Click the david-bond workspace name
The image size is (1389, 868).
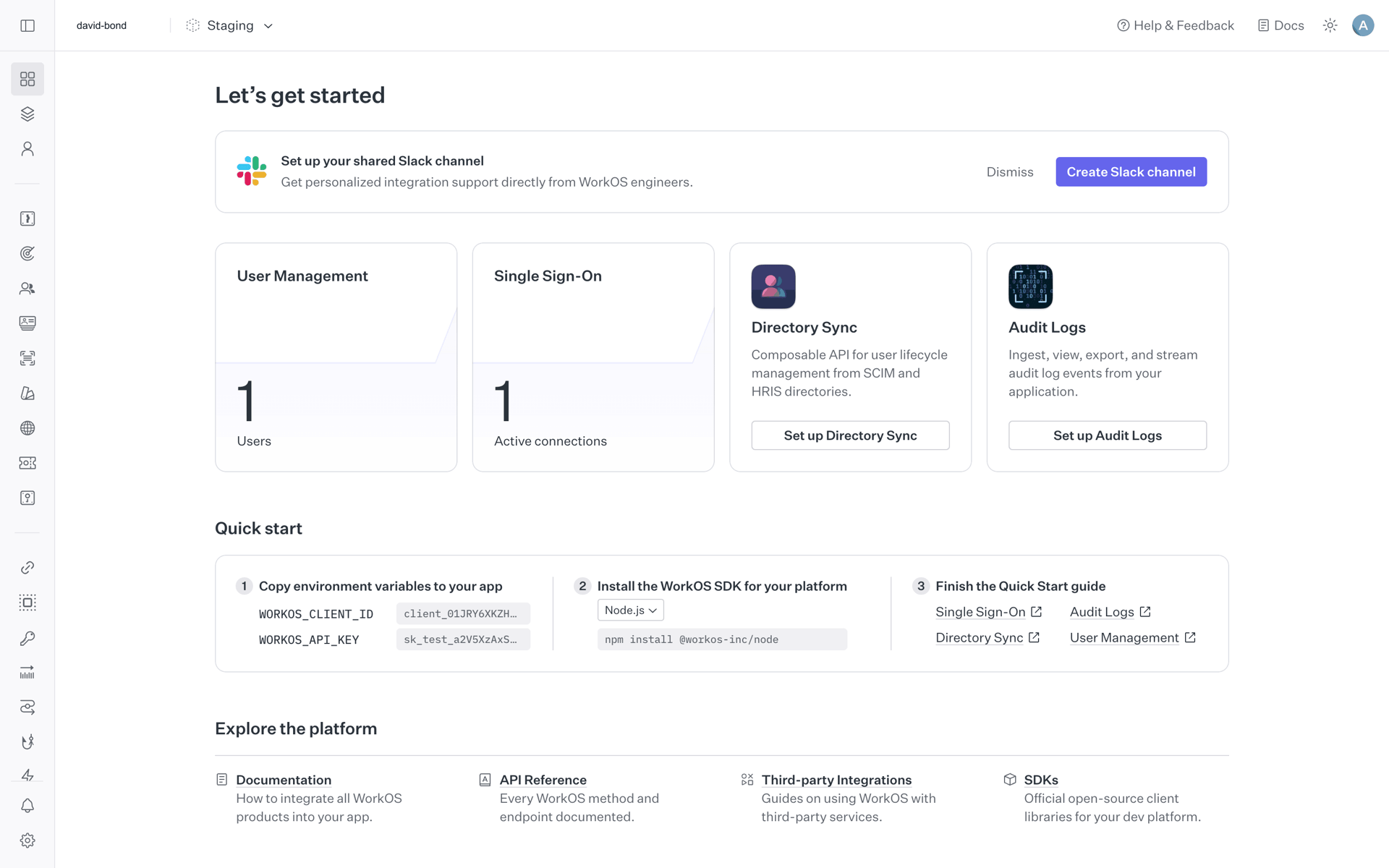click(101, 25)
